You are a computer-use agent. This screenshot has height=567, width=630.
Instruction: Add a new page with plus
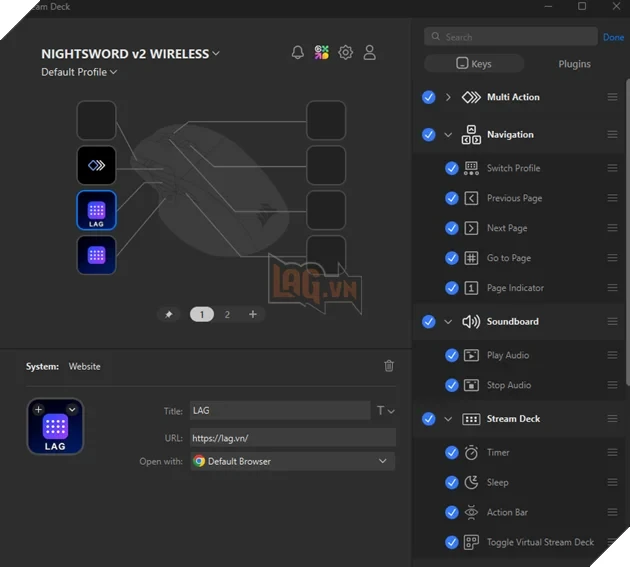(253, 314)
